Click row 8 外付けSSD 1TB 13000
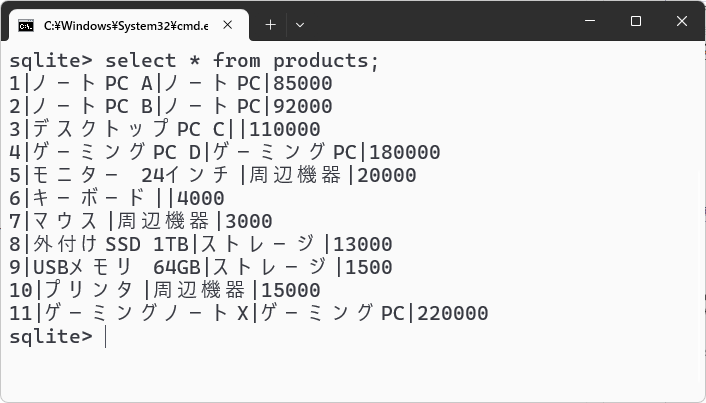 click(201, 244)
